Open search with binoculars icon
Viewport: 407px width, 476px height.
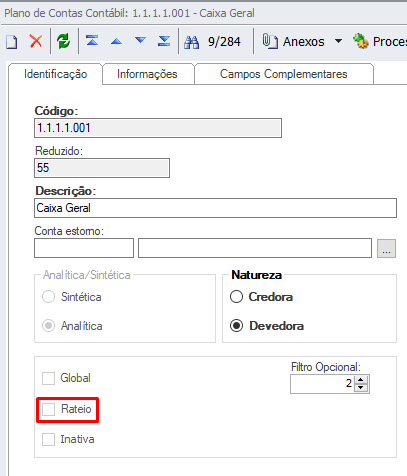[192, 42]
